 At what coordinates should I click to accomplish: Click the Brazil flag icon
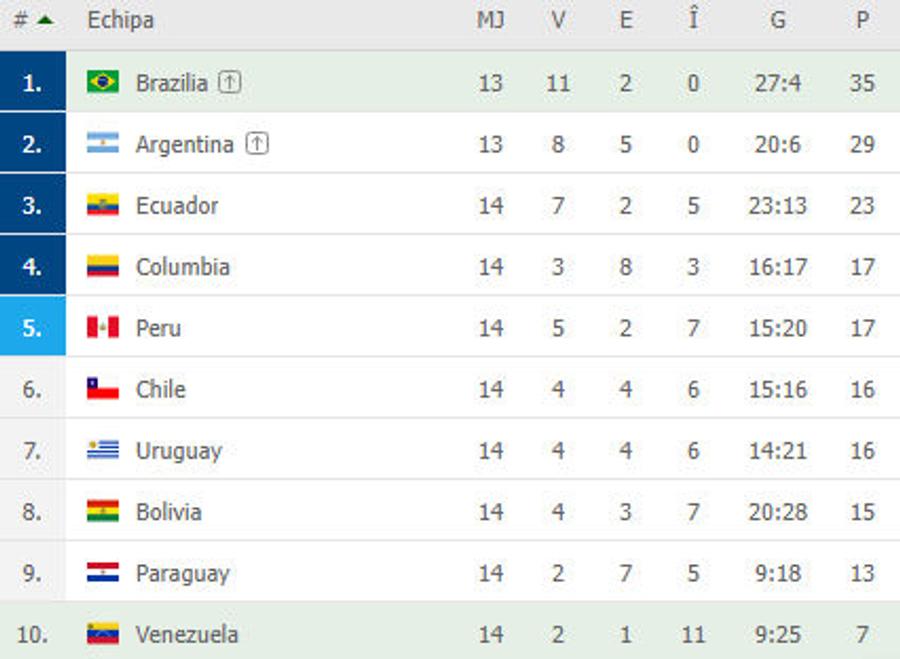click(103, 82)
